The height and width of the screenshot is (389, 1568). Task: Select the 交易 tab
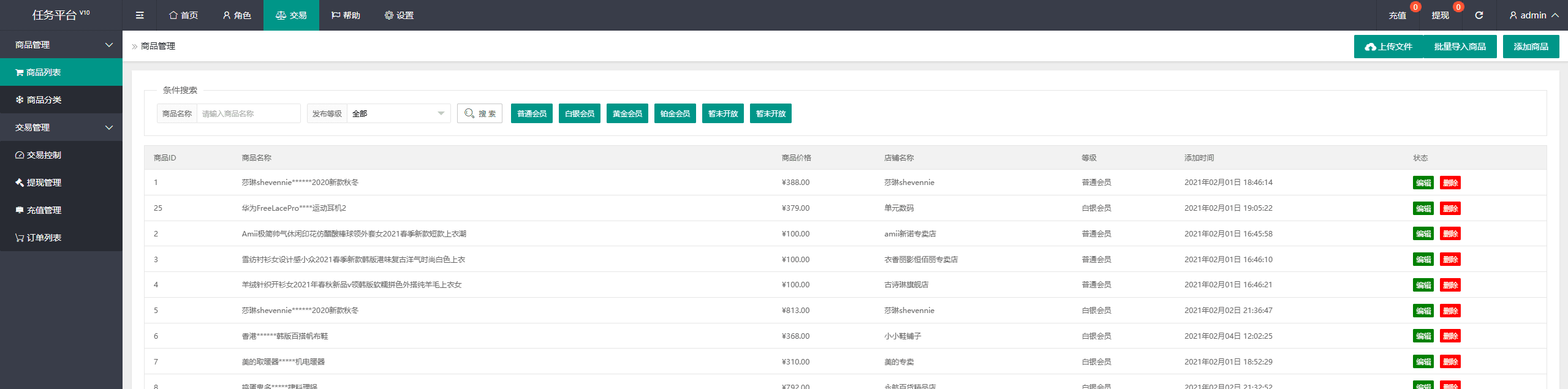click(291, 15)
